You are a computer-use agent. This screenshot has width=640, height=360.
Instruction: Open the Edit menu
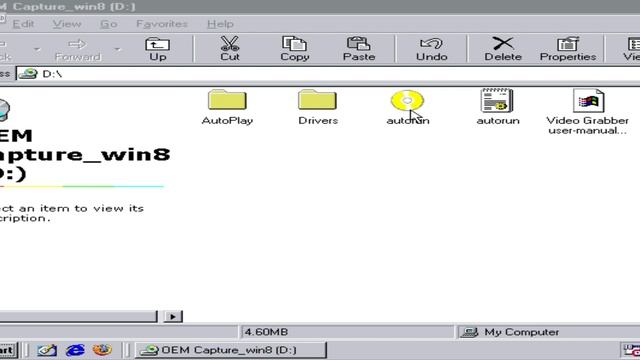(x=23, y=24)
